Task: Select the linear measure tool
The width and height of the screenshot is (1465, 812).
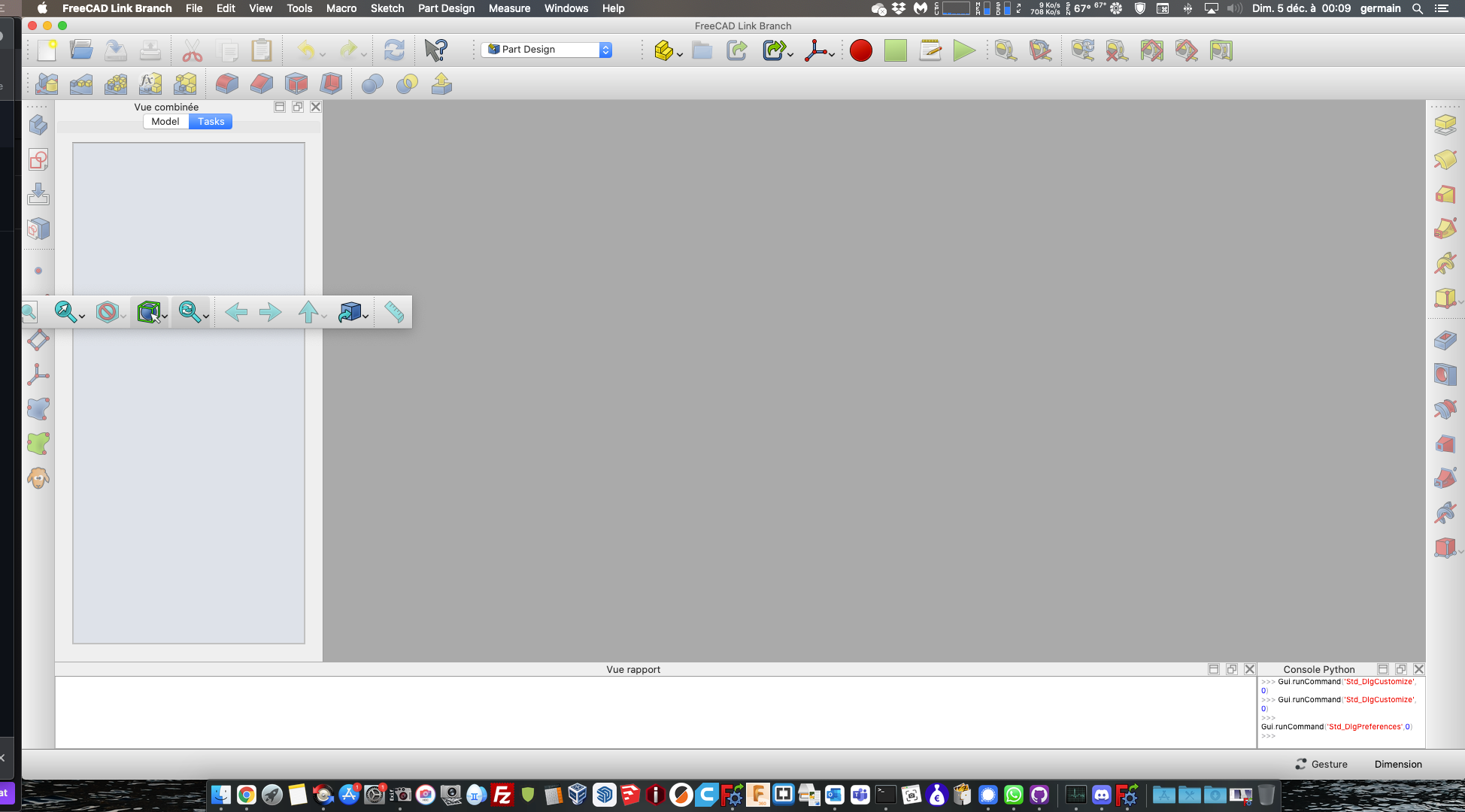Action: 1004,51
